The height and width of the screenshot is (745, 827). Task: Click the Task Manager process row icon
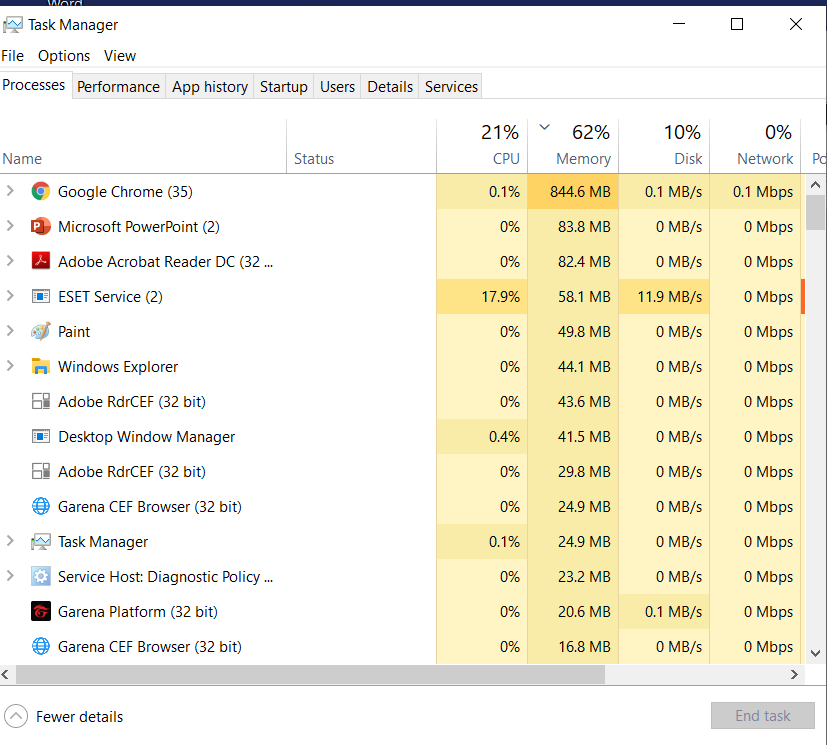[x=41, y=541]
